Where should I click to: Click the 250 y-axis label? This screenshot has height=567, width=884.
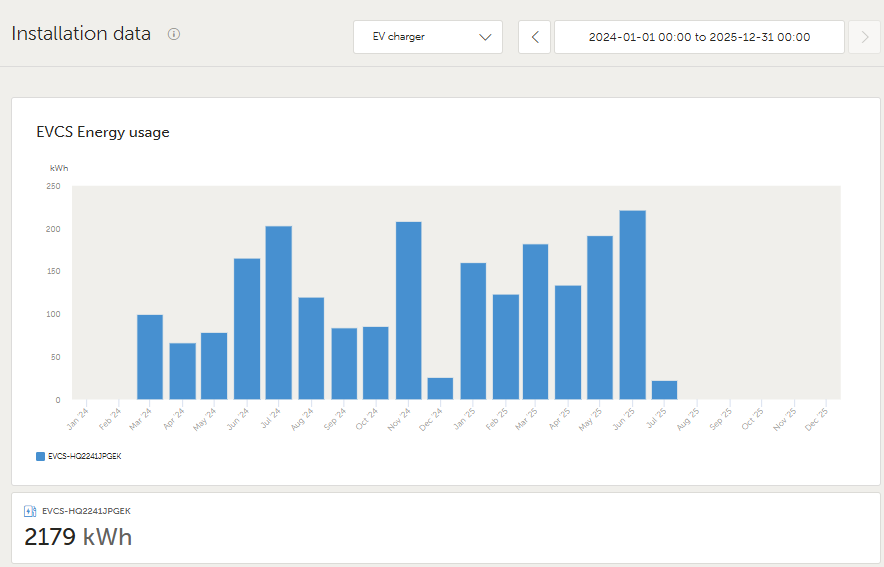pyautogui.click(x=53, y=186)
